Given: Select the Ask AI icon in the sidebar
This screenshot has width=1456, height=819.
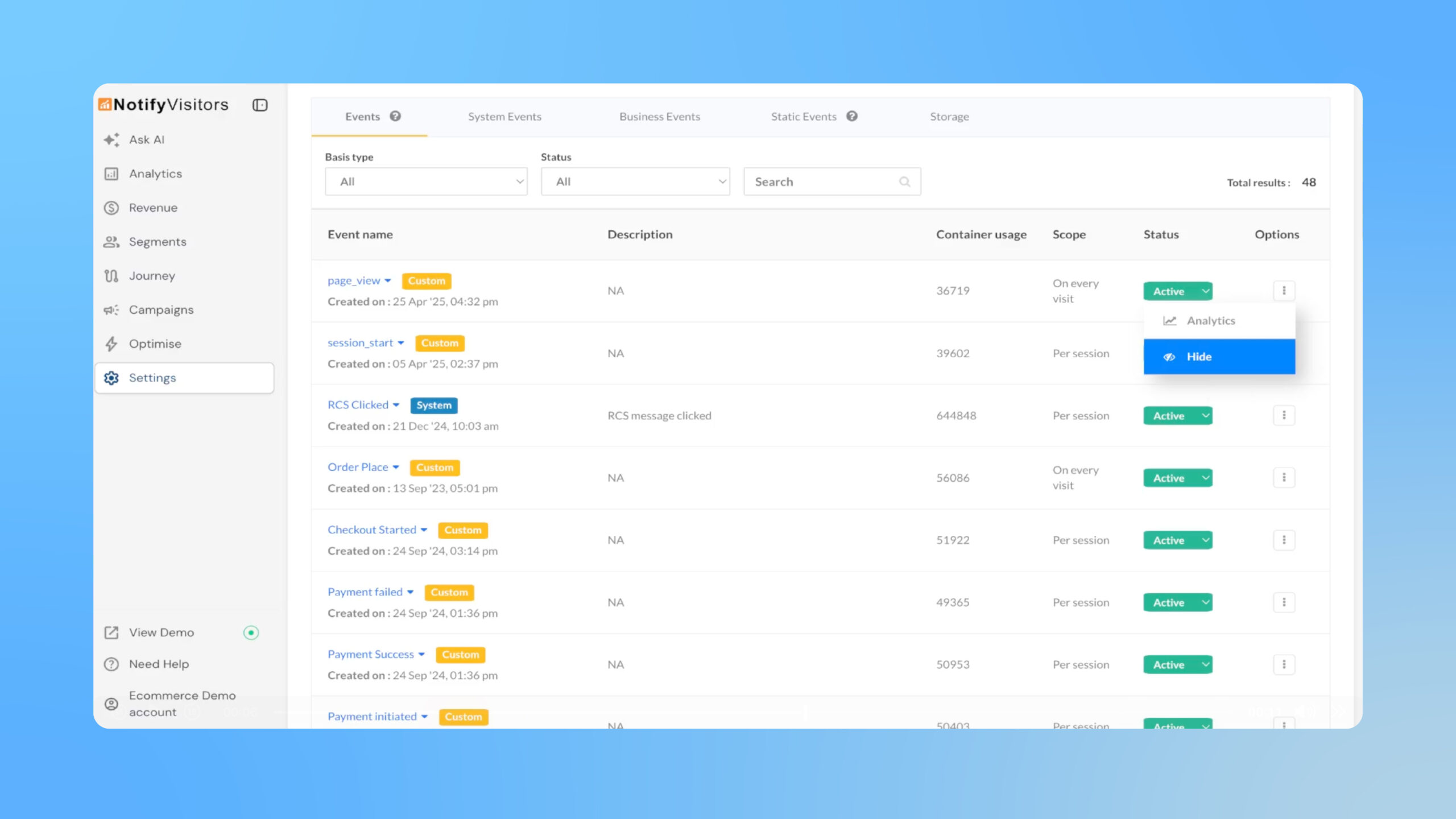Looking at the screenshot, I should click(111, 139).
